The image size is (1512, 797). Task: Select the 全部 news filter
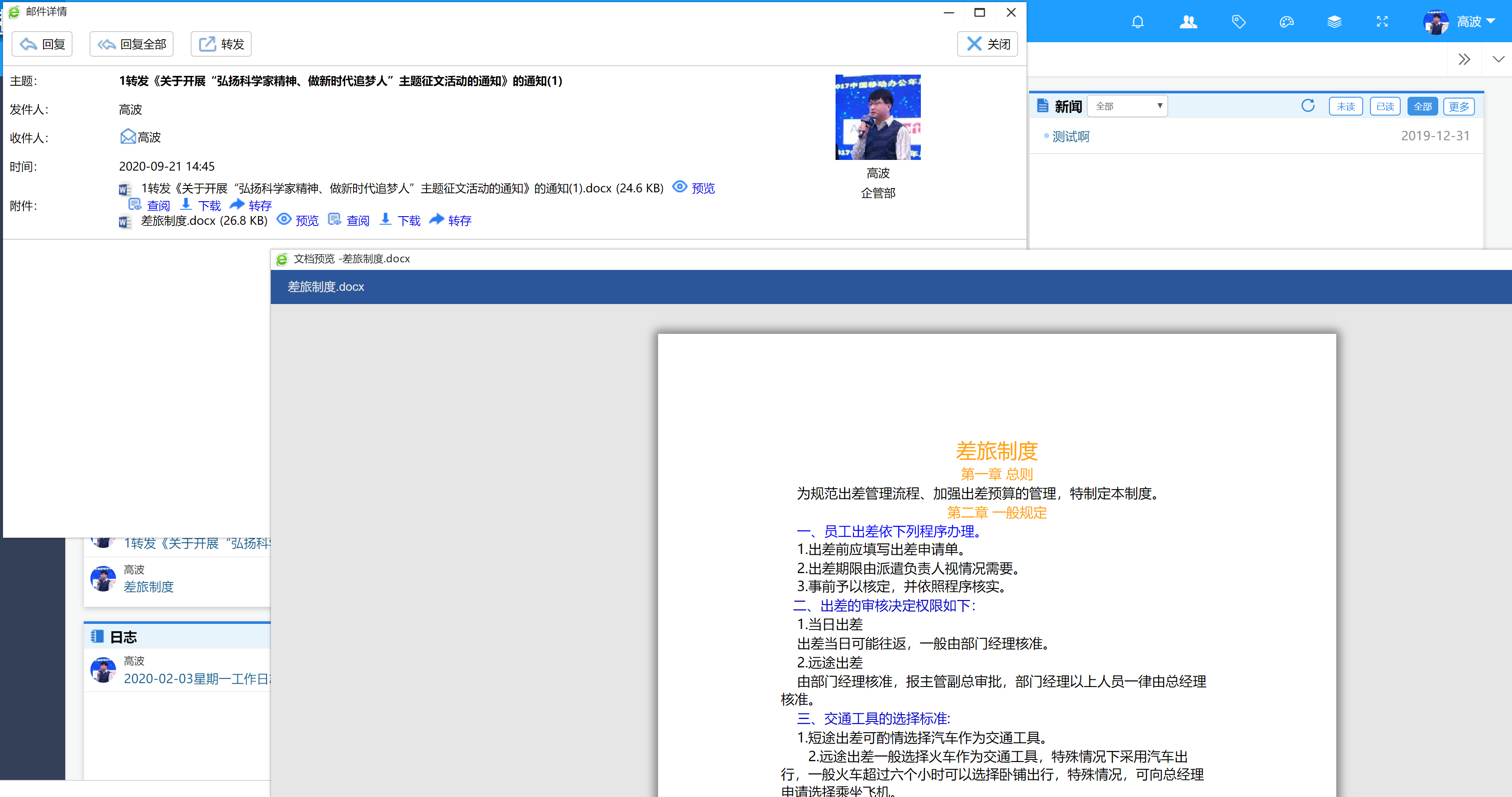pyautogui.click(x=1423, y=106)
